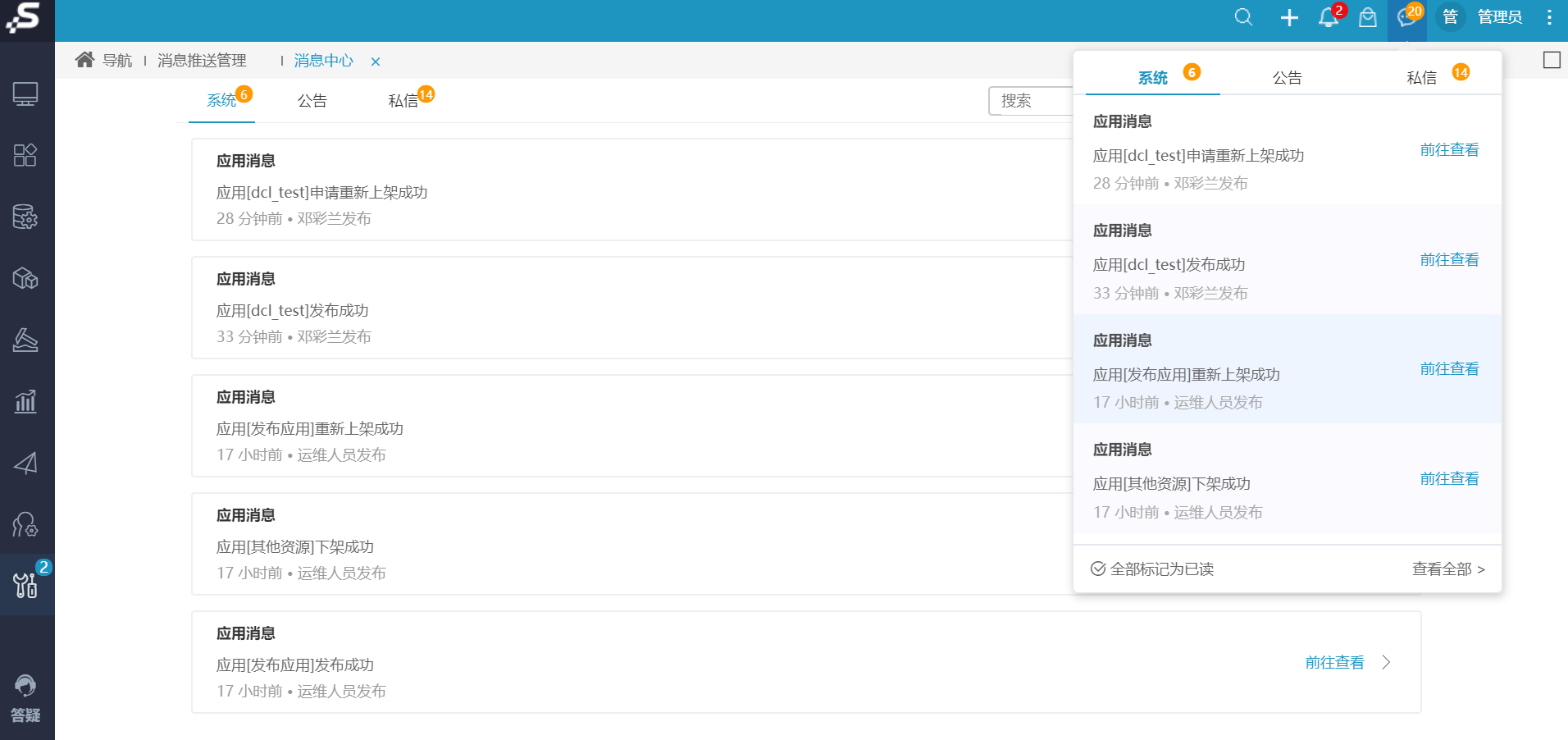Click the plus create icon in top bar
This screenshot has width=1568, height=740.
pyautogui.click(x=1289, y=17)
